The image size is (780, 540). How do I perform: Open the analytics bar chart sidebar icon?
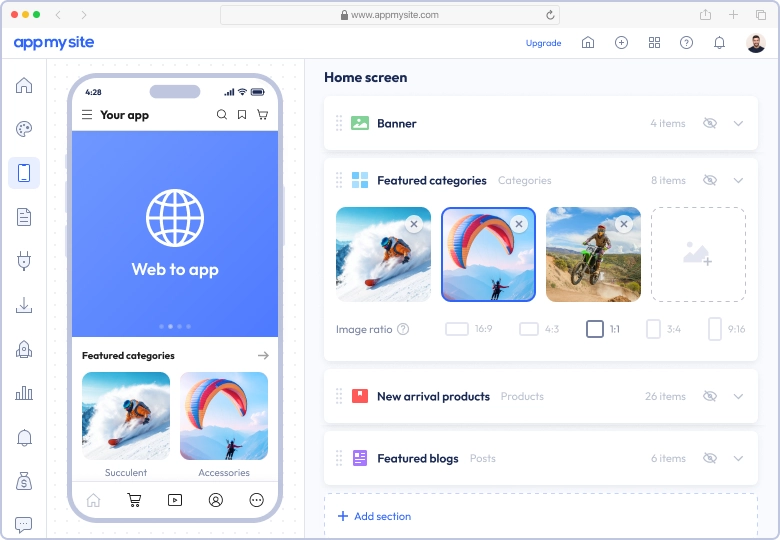pos(24,393)
